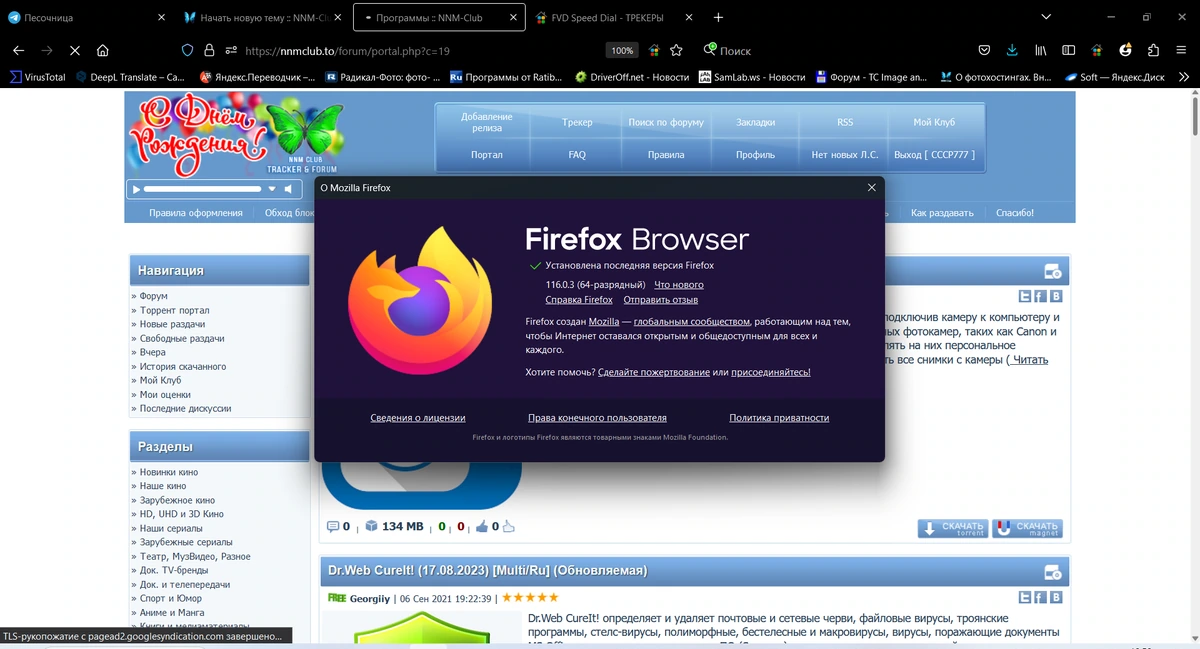Close the Песочница tab
This screenshot has width=1200, height=649.
click(x=162, y=17)
